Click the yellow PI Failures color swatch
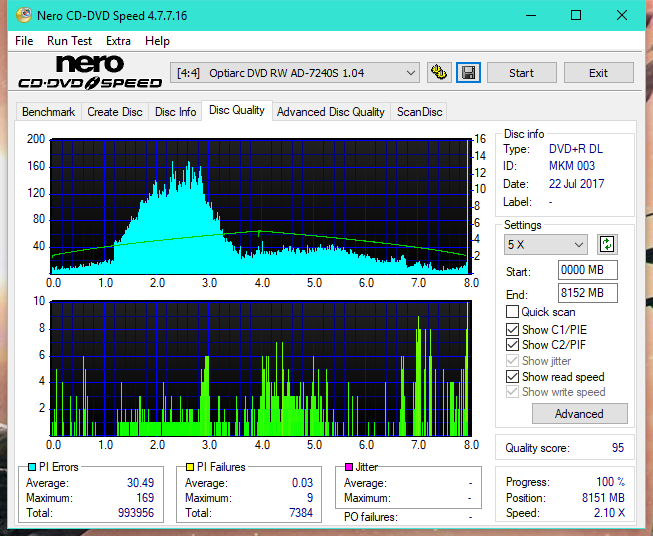Viewport: 653px width, 536px height. click(x=189, y=467)
